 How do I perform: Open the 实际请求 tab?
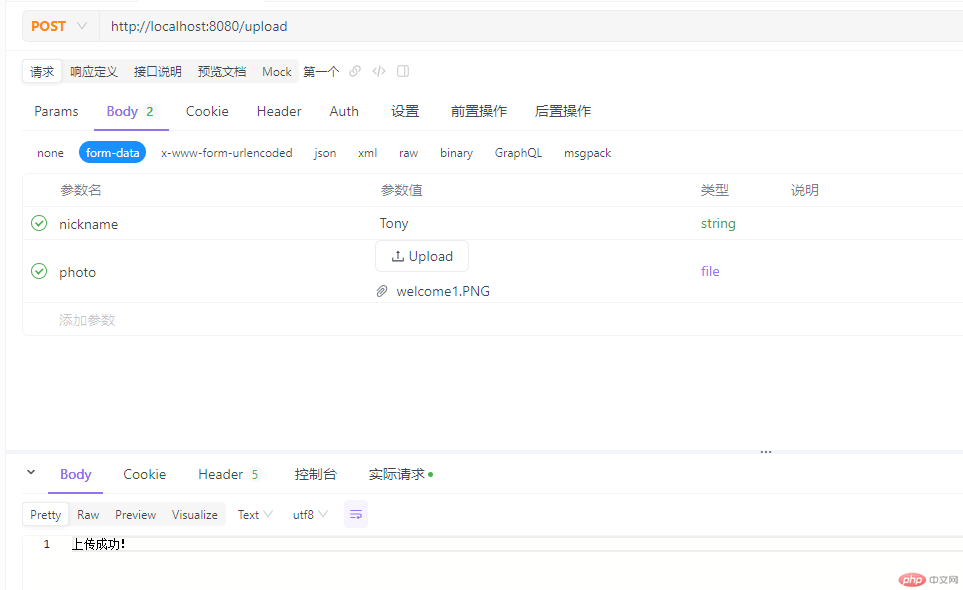(x=400, y=474)
